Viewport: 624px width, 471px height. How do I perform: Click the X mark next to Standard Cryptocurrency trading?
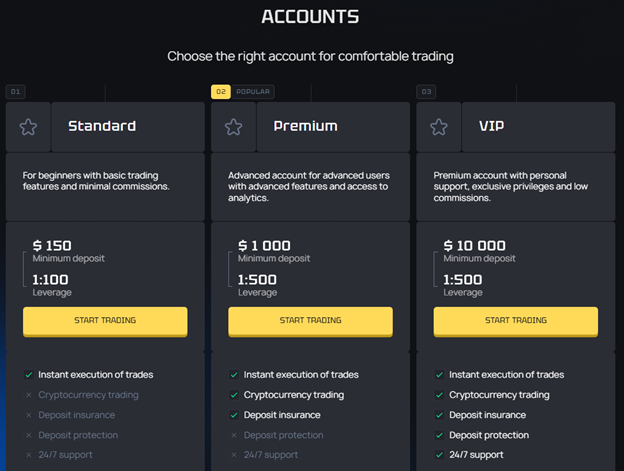(x=28, y=395)
